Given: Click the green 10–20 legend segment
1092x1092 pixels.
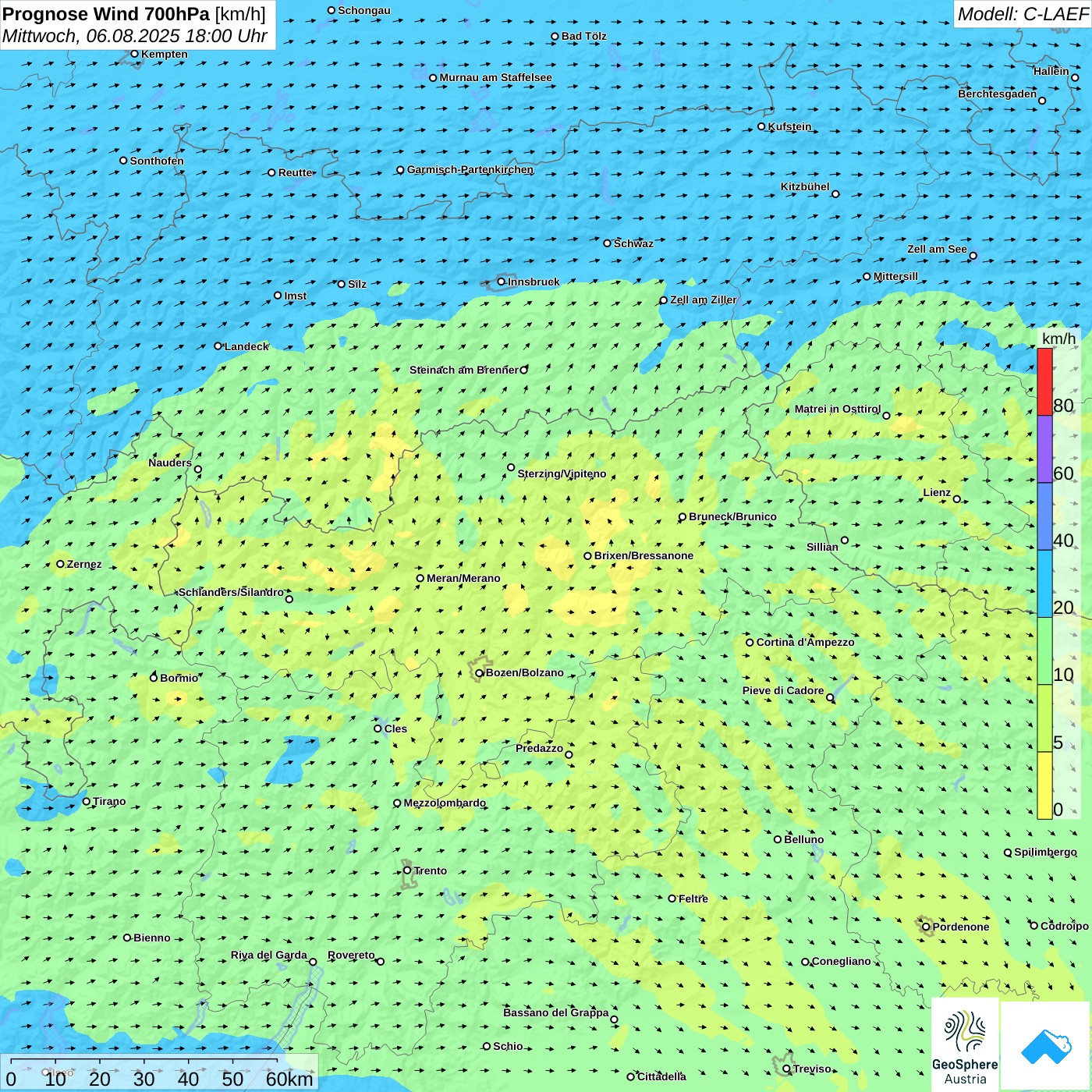Looking at the screenshot, I should [x=1044, y=651].
